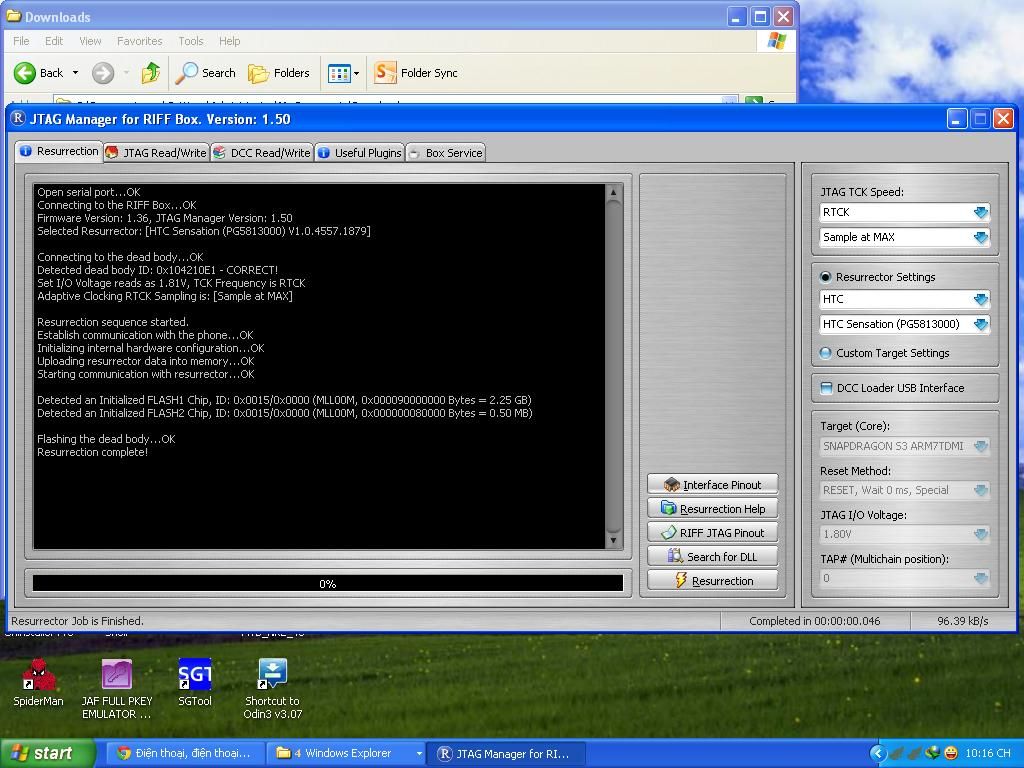Click the Windows flag logo in Downloads window
Screen dimensions: 1024x768
pos(776,41)
